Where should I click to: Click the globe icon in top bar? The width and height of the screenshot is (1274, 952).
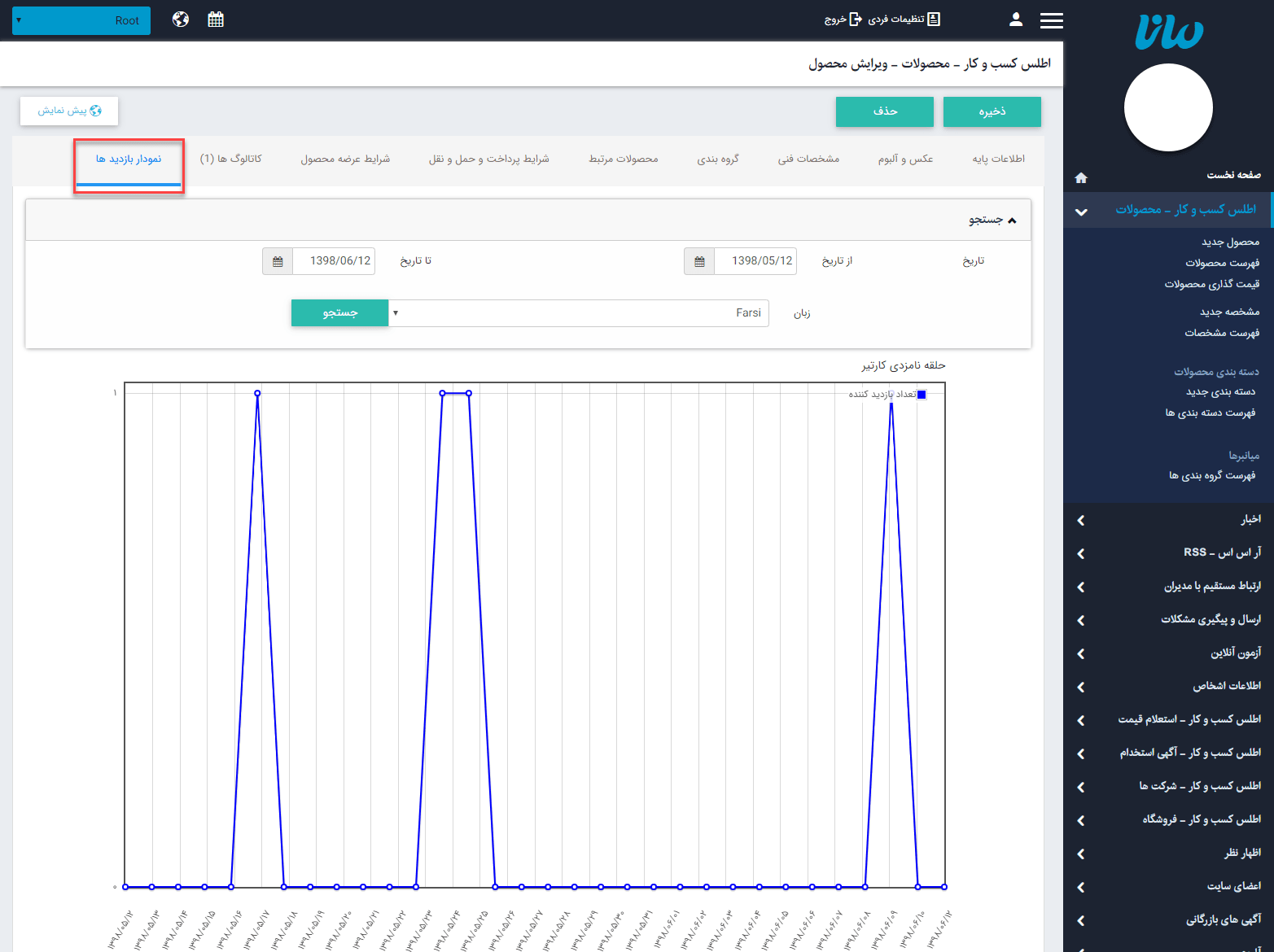tap(181, 20)
